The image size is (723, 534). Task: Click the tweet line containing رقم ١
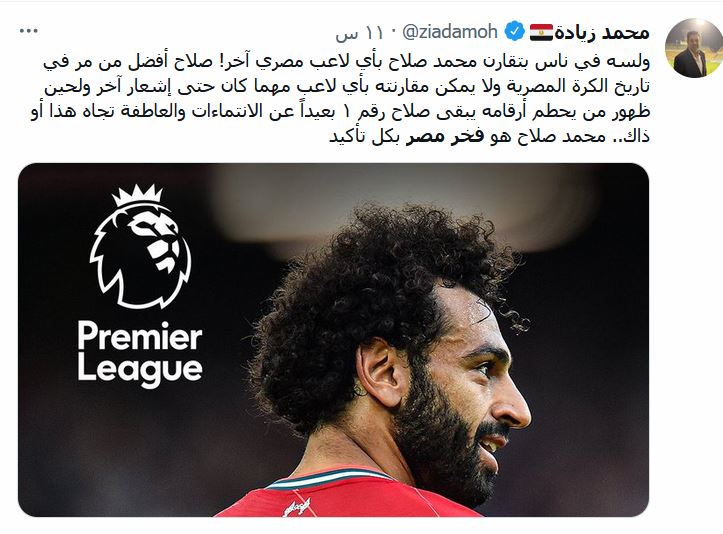(340, 112)
